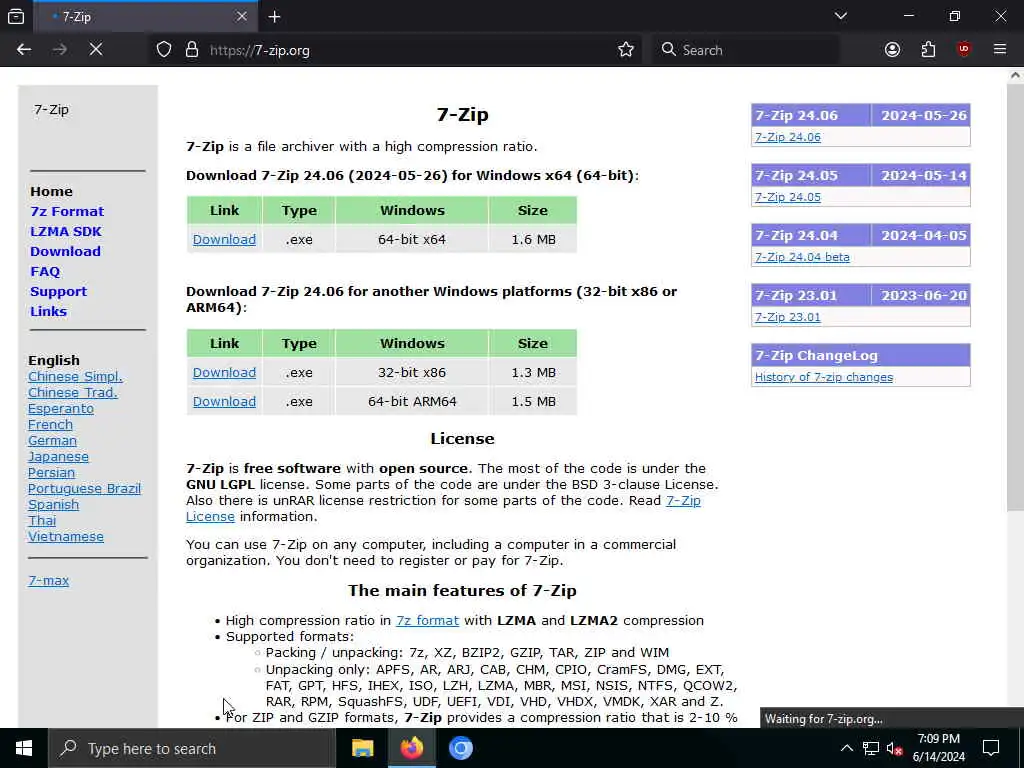Open the Firefox hamburger menu

999,50
